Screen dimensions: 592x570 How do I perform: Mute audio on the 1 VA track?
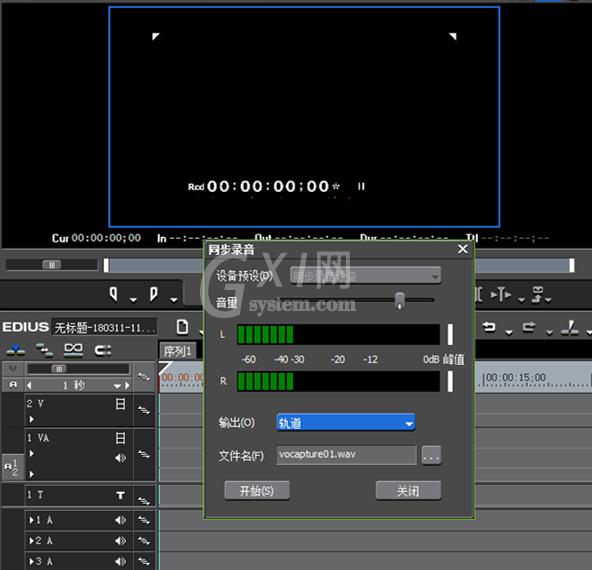coord(120,458)
